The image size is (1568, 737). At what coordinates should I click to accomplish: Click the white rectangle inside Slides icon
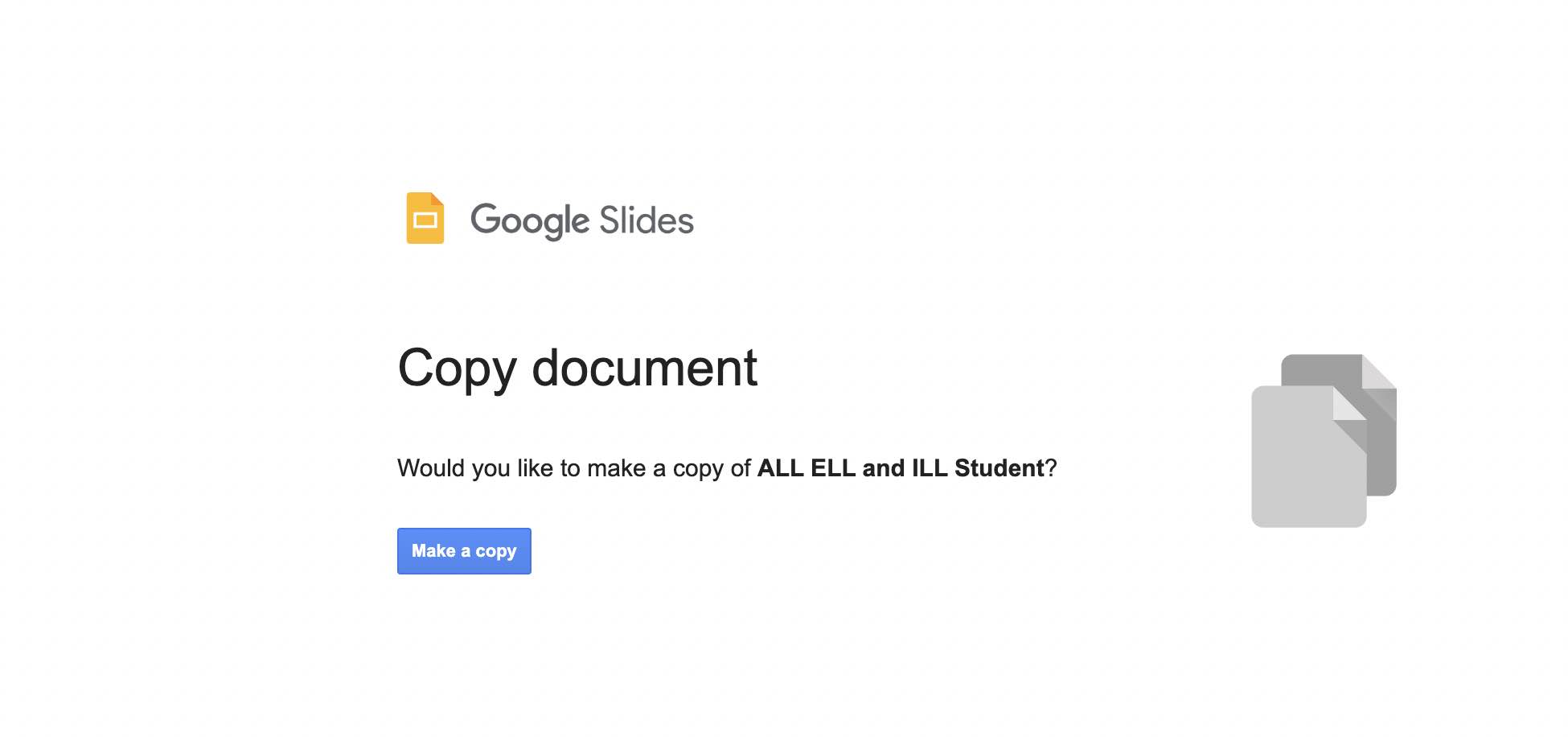coord(425,220)
